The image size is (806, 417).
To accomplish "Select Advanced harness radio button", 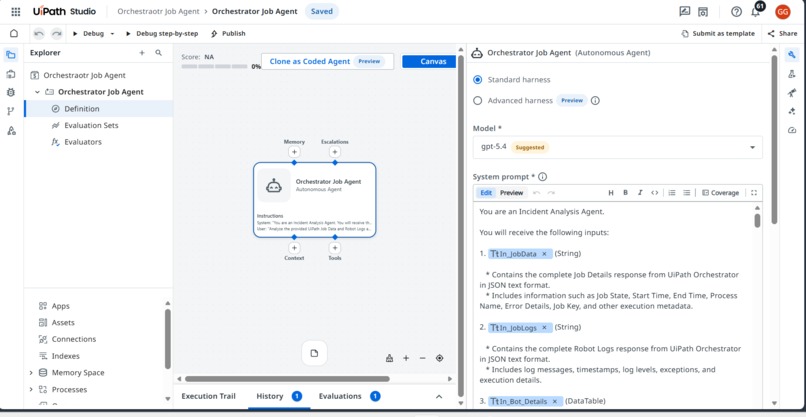I will pyautogui.click(x=478, y=101).
